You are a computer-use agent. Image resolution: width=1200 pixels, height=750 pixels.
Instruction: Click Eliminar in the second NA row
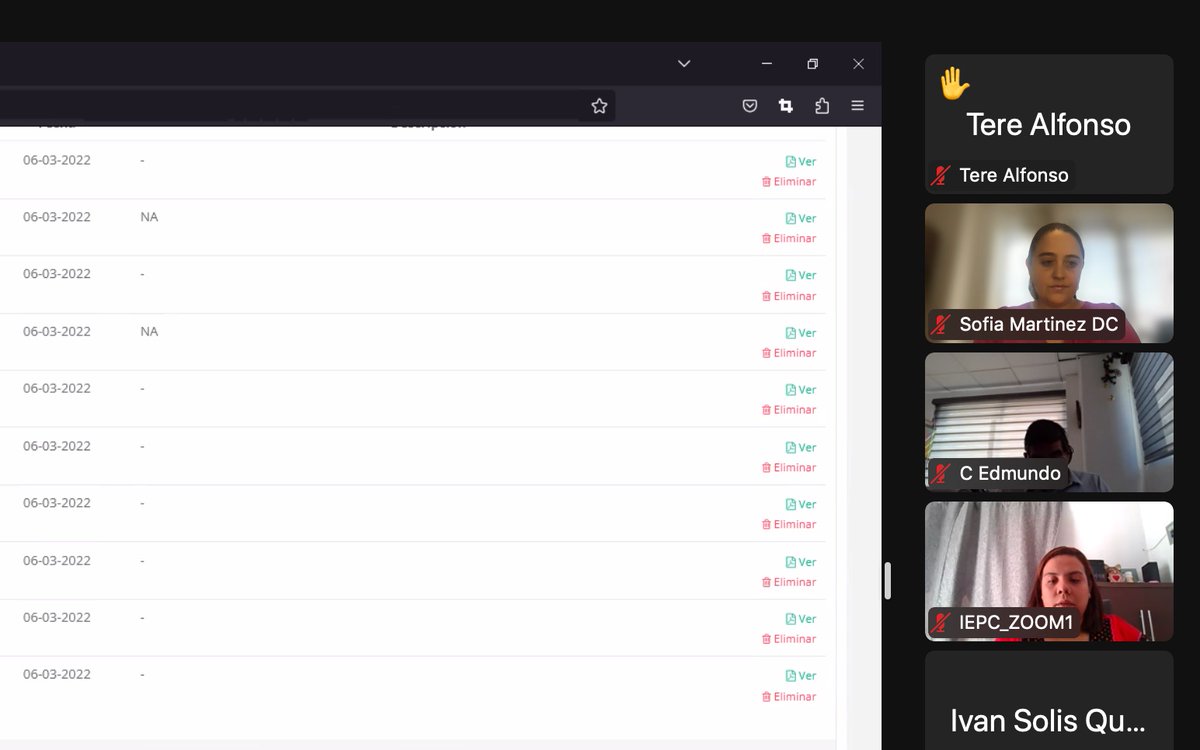coord(789,353)
